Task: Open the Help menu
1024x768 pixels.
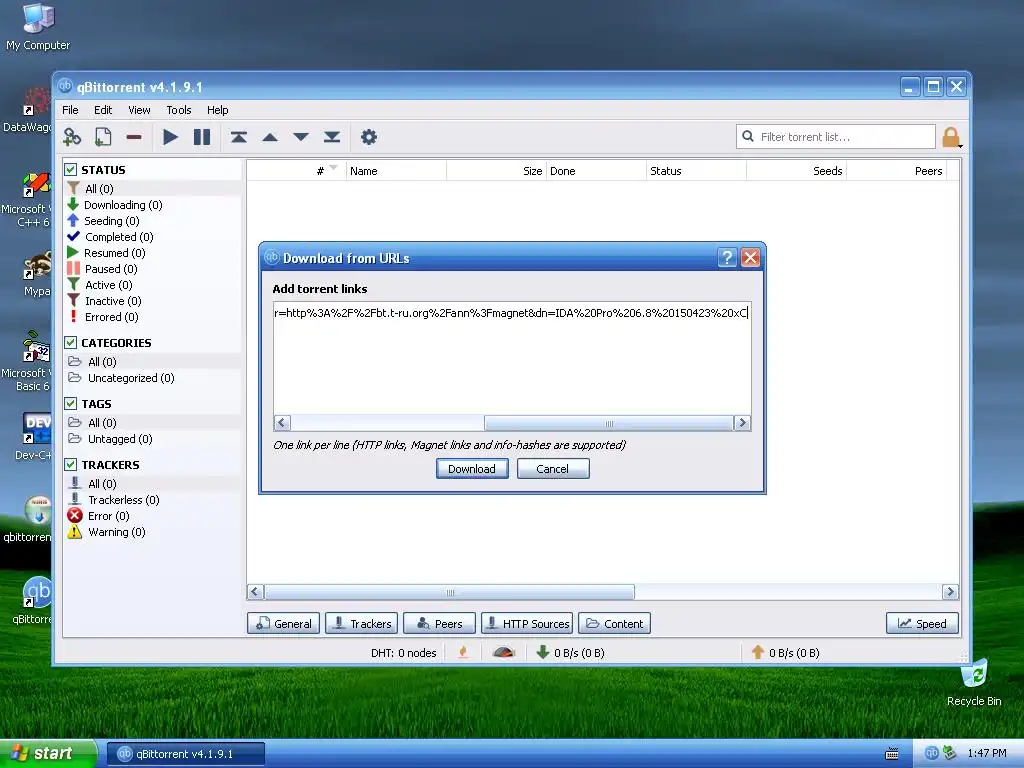Action: point(217,110)
